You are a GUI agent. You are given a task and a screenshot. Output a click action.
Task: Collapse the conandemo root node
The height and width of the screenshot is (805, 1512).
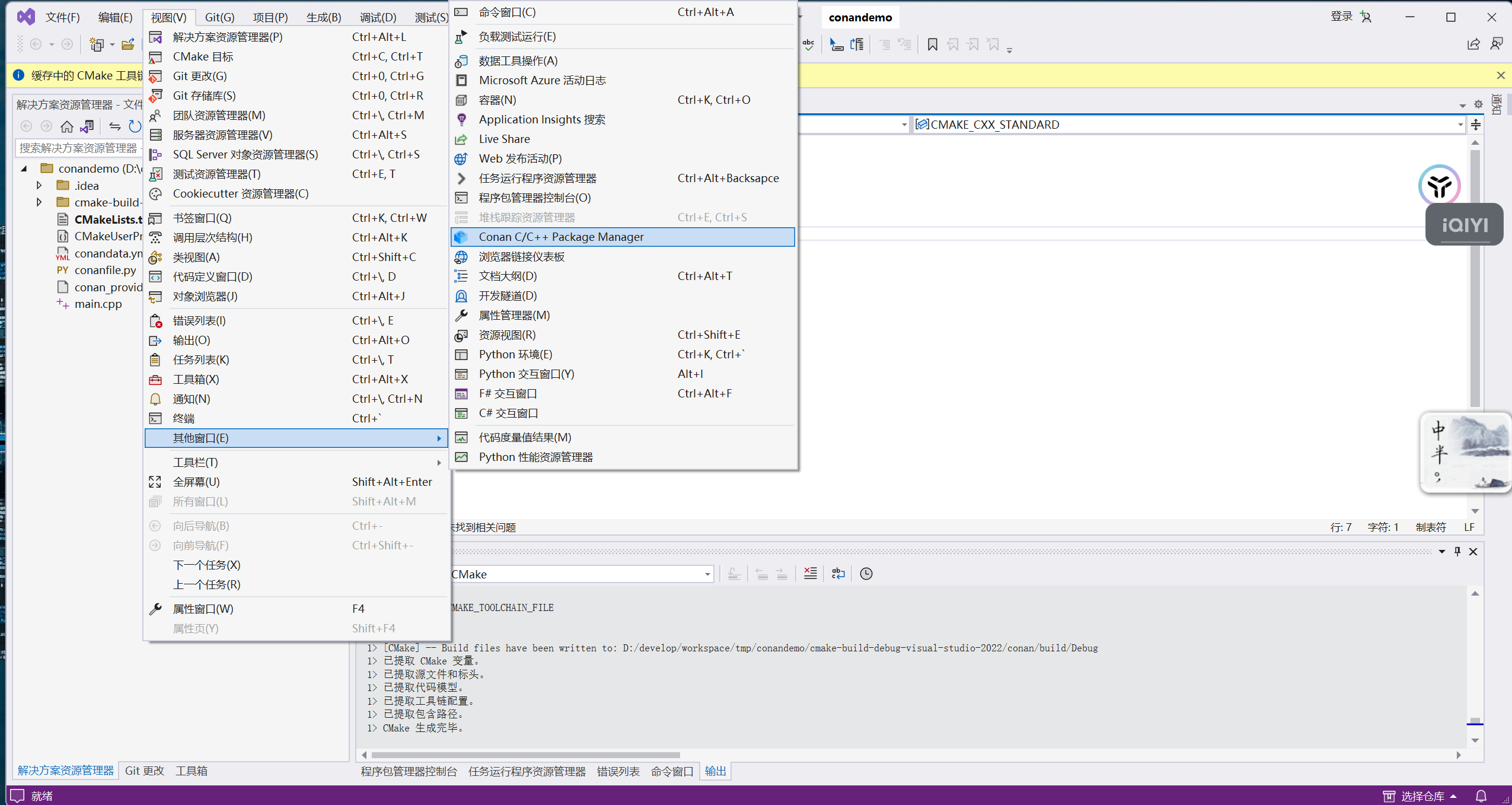24,169
